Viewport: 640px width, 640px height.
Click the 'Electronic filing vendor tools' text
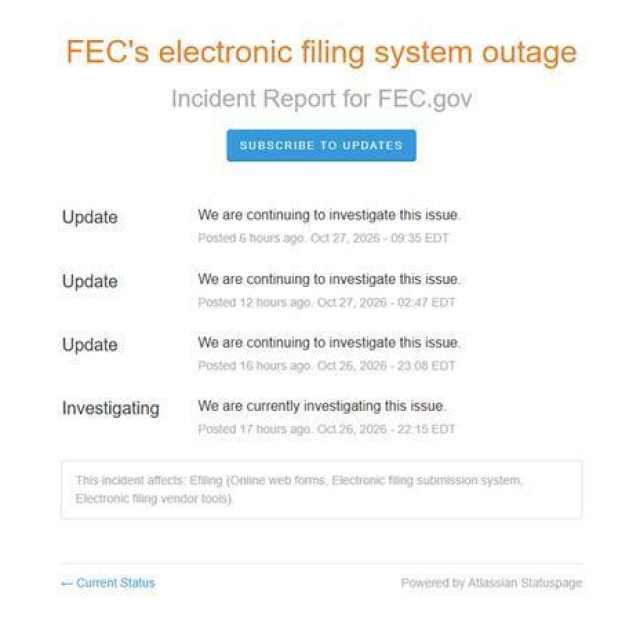(153, 499)
